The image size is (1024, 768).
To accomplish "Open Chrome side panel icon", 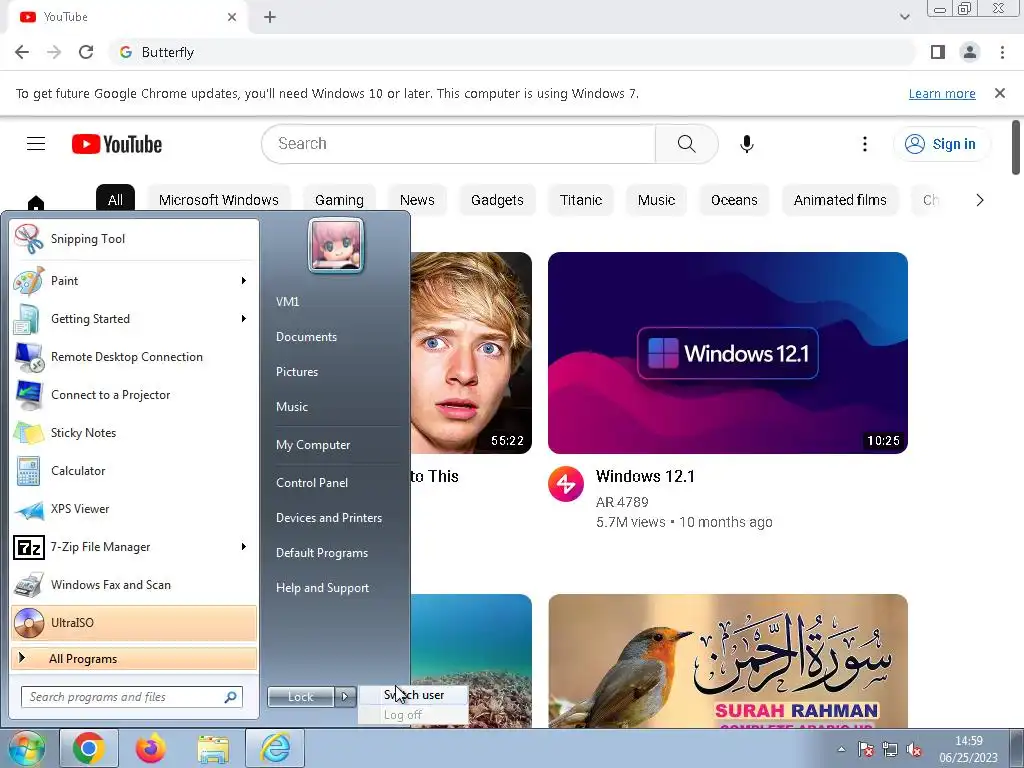I will pos(938,52).
